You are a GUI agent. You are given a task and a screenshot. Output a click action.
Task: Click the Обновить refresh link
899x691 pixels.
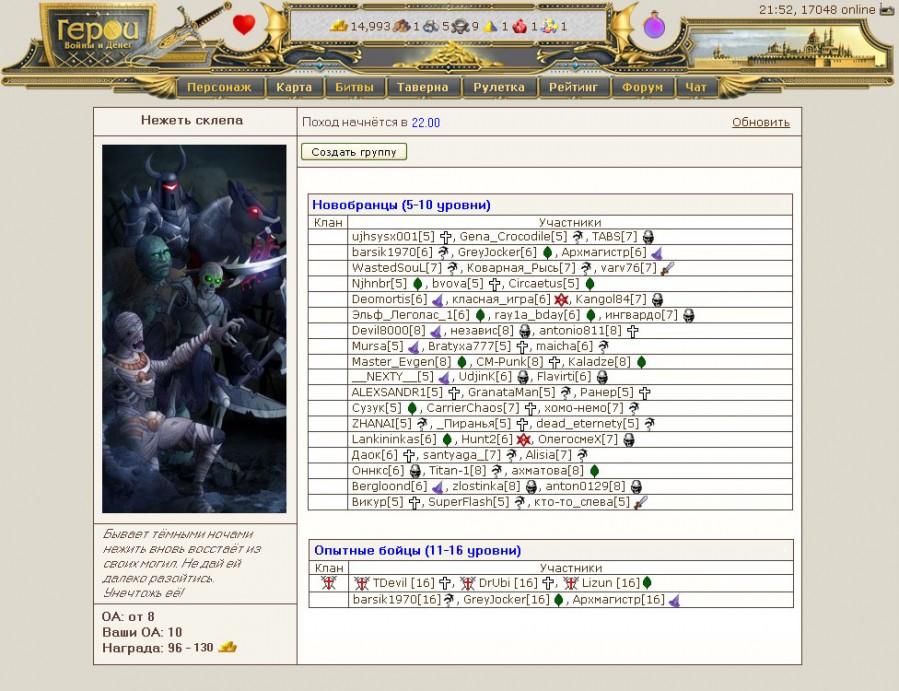click(x=760, y=122)
